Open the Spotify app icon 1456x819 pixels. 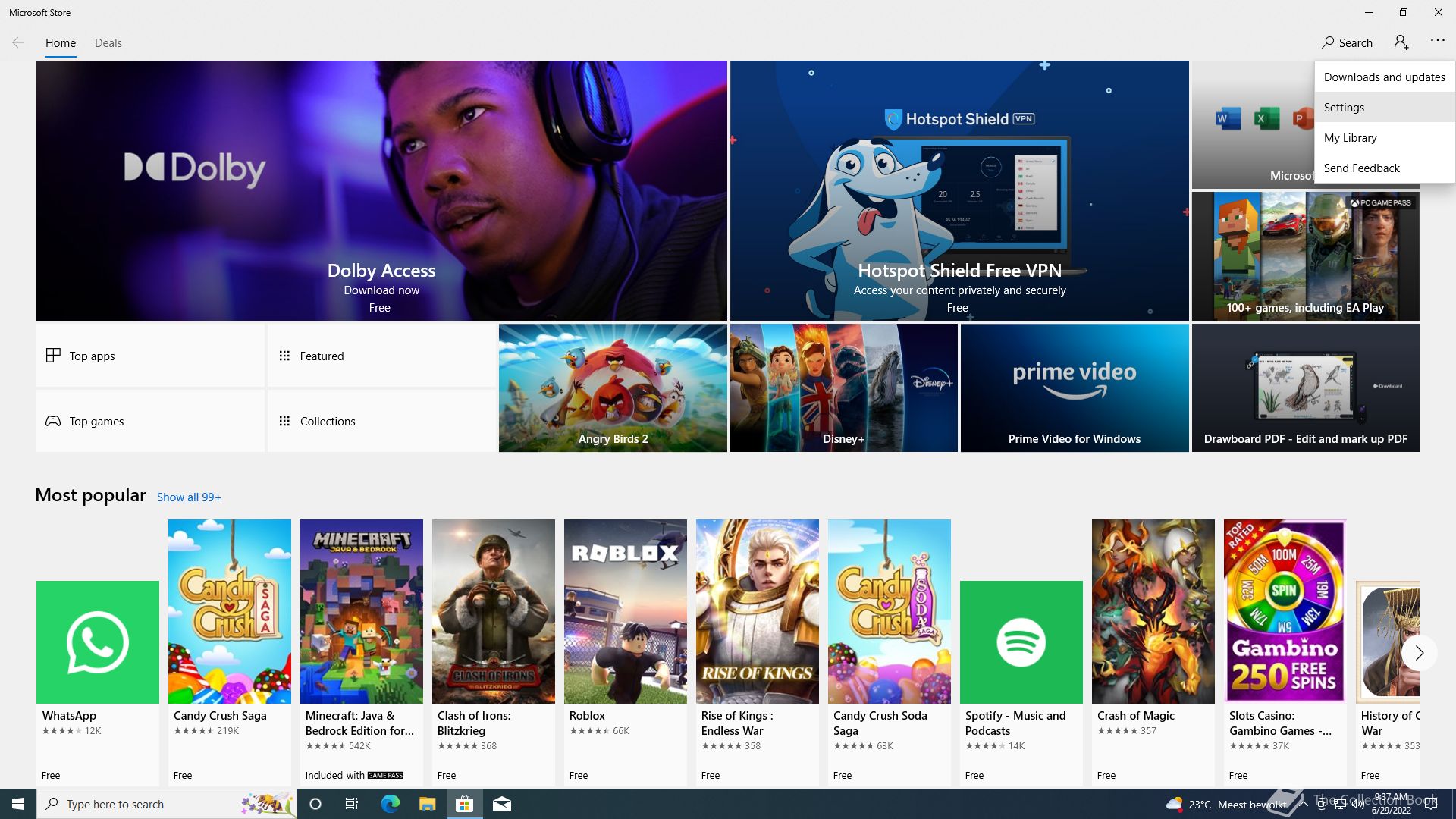click(x=1021, y=642)
